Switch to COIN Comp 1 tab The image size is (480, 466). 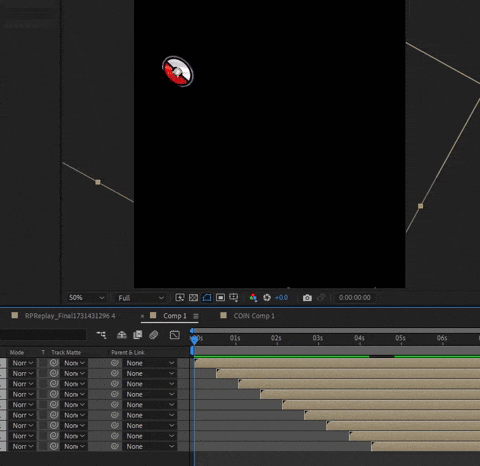pos(254,316)
